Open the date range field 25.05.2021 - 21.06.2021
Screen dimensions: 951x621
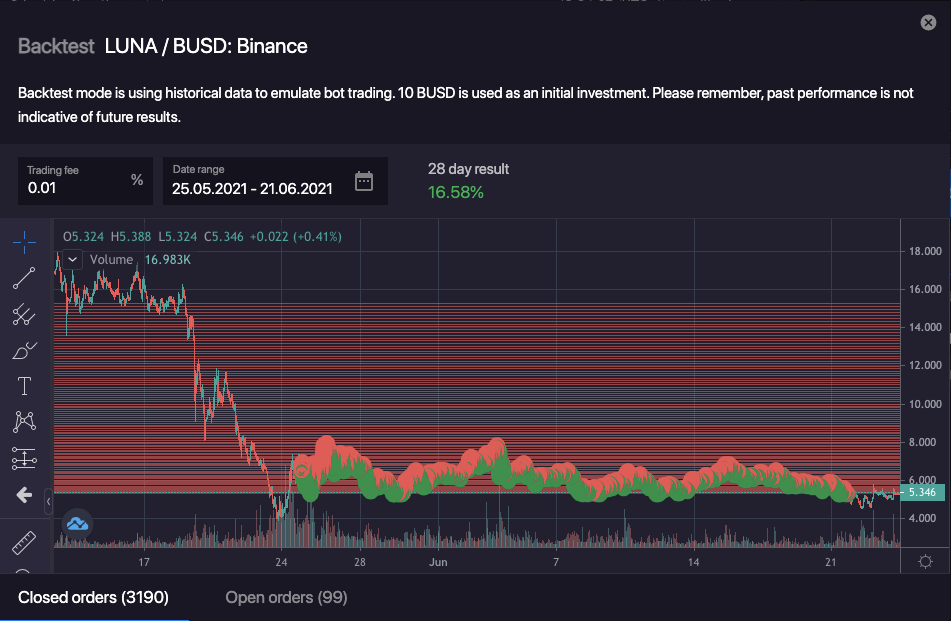pos(252,187)
